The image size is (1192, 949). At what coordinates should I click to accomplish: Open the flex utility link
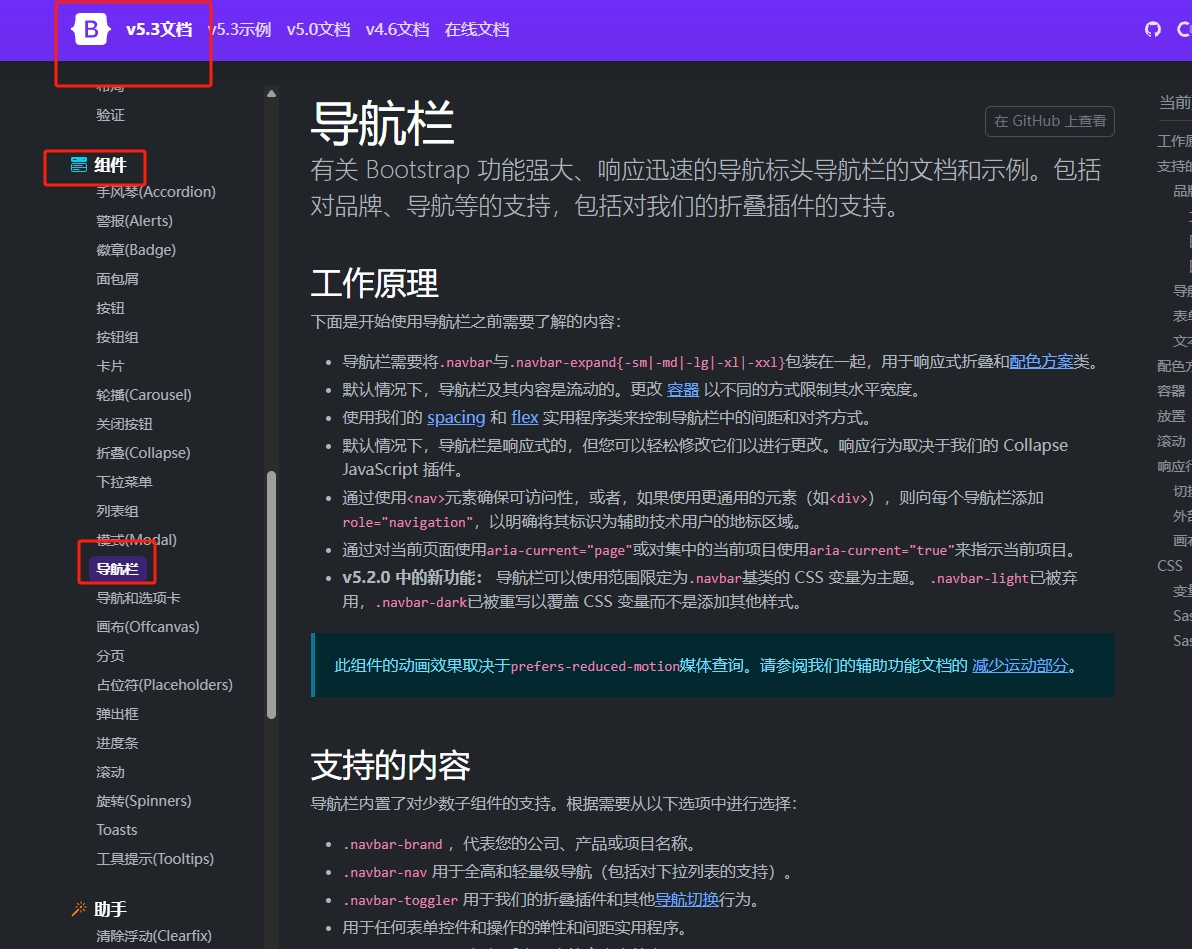pos(525,417)
